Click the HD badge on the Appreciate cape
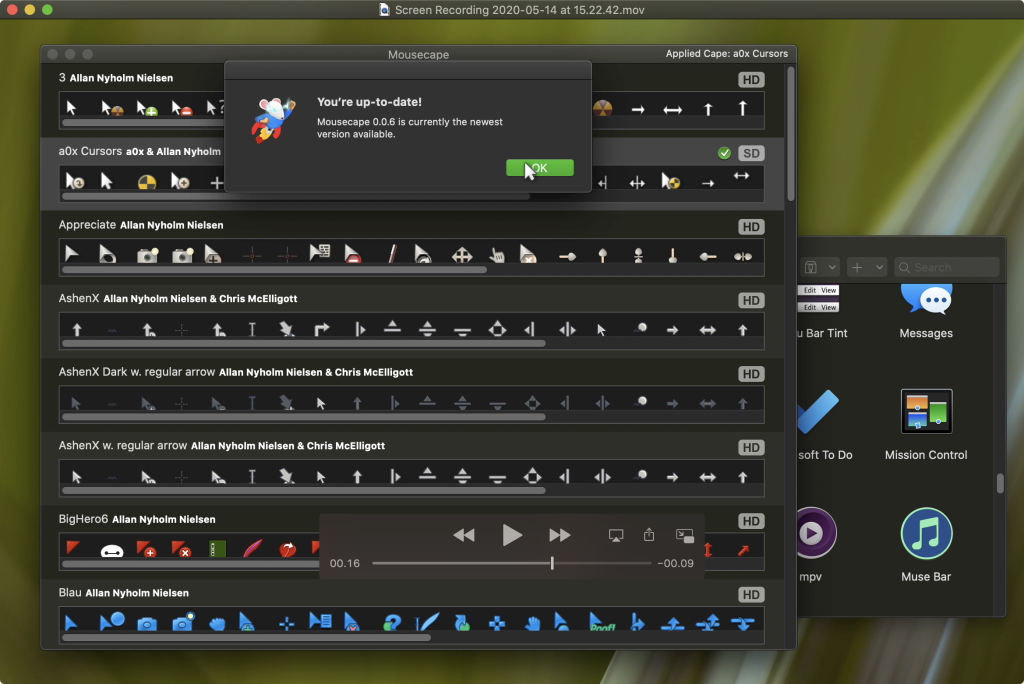This screenshot has width=1024, height=684. (751, 227)
